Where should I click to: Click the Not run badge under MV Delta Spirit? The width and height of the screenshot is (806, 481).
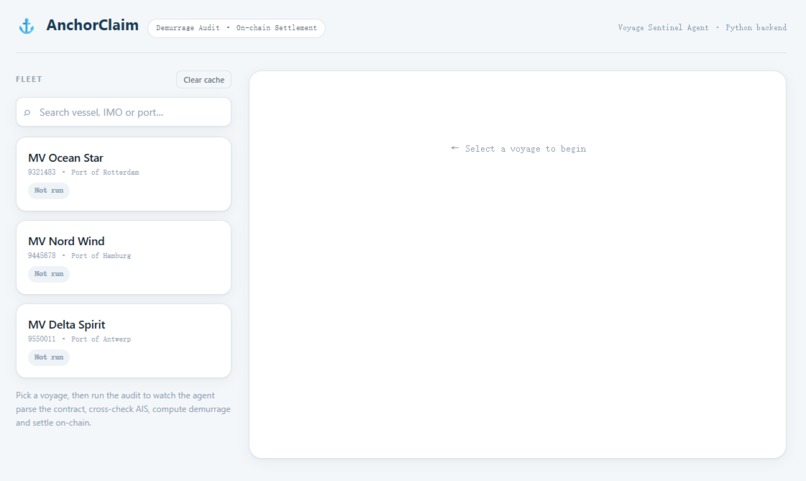click(x=49, y=357)
